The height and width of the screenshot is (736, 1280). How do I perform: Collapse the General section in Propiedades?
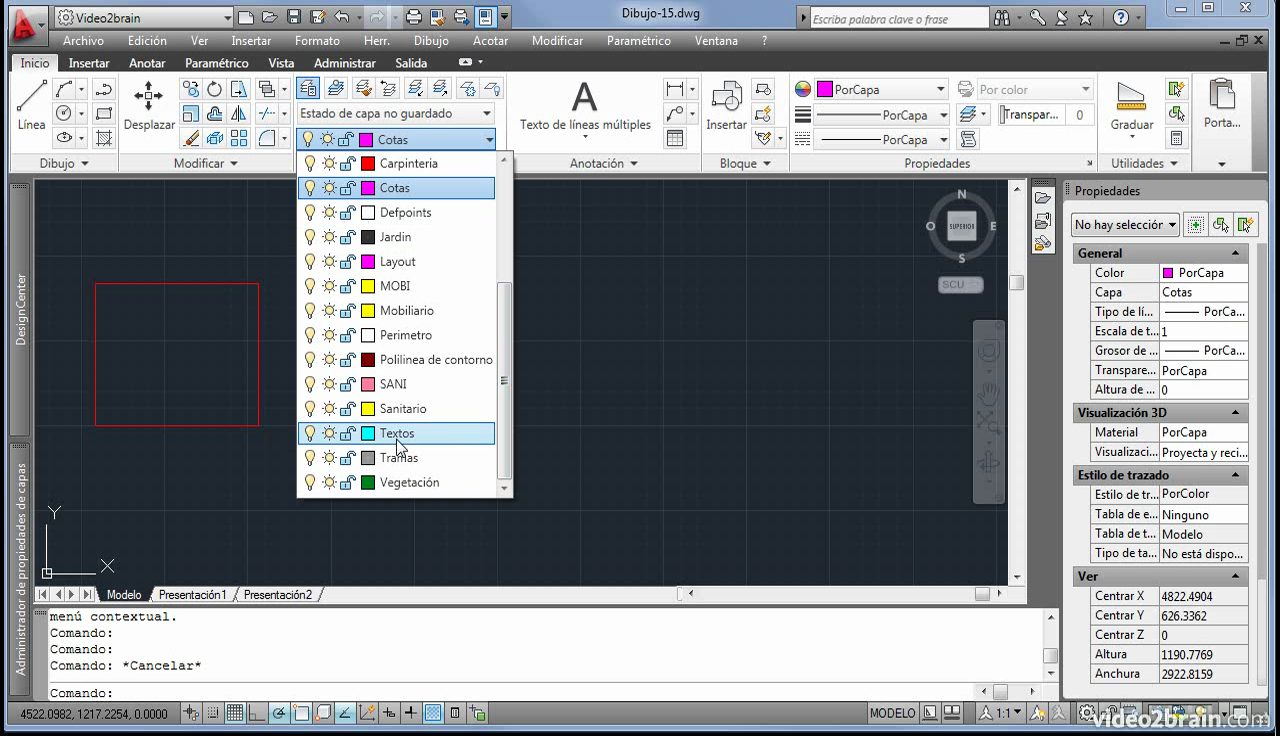[x=1235, y=254]
